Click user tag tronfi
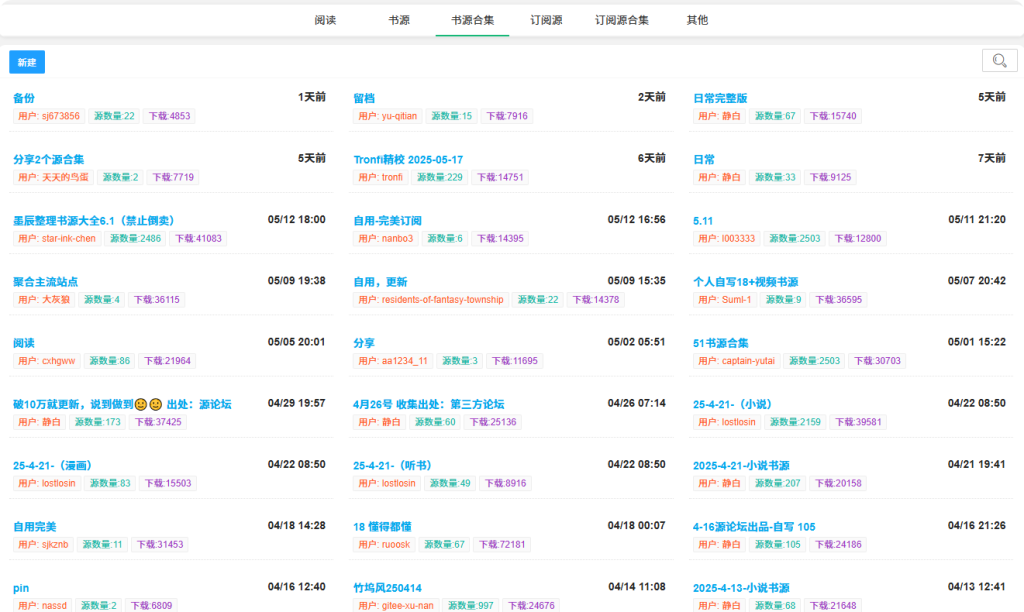This screenshot has height=612, width=1024. pyautogui.click(x=381, y=177)
